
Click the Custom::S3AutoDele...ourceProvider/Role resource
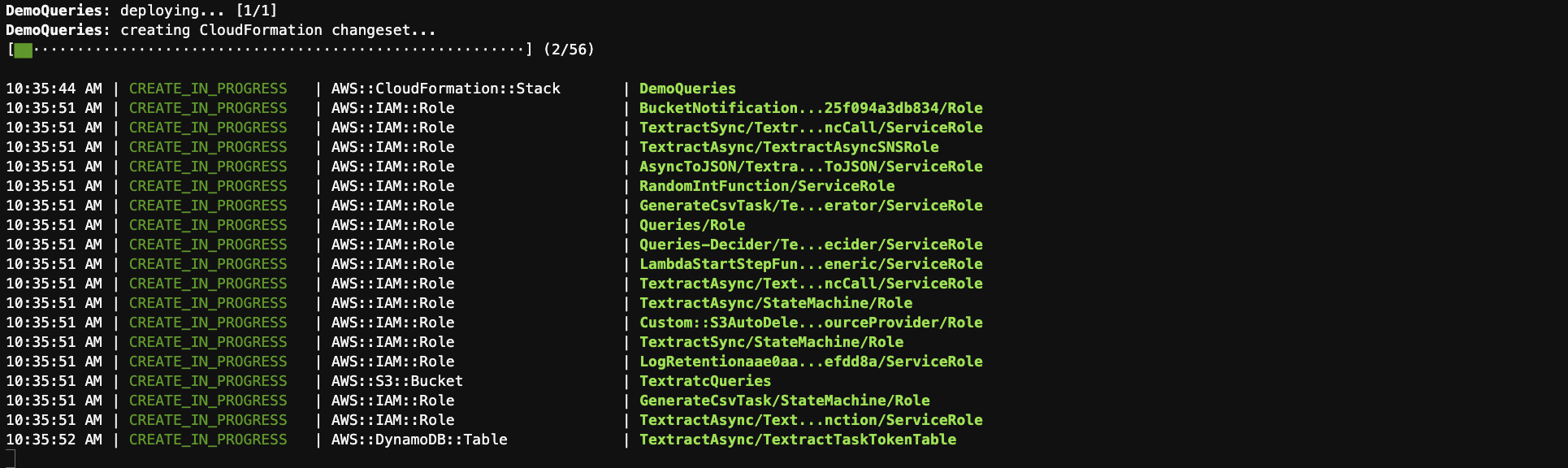point(811,323)
